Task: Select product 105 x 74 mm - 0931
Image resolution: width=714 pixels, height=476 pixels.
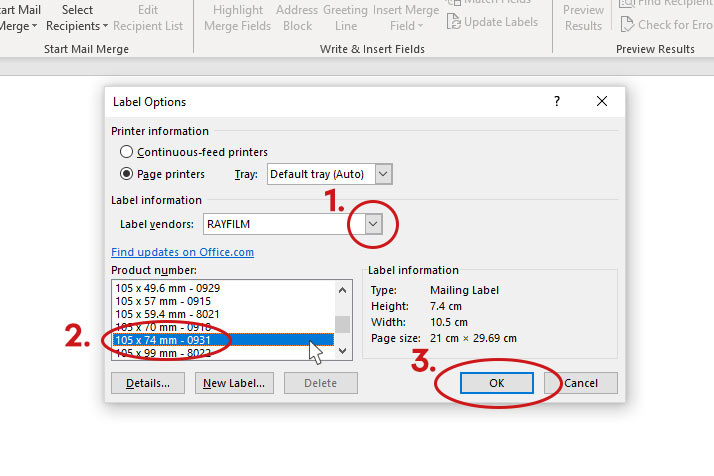Action: pyautogui.click(x=223, y=340)
